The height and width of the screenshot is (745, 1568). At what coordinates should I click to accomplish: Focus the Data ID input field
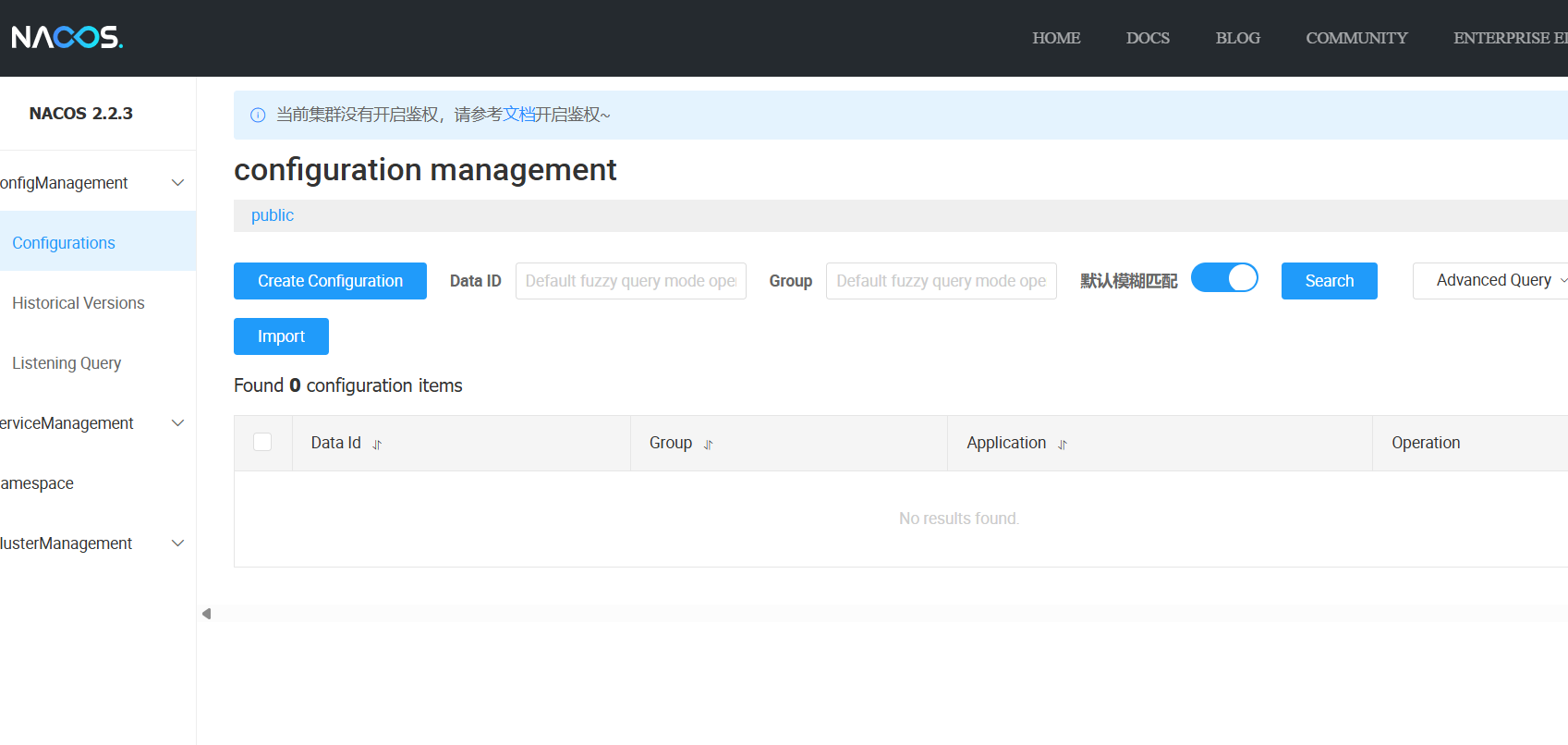[x=631, y=281]
